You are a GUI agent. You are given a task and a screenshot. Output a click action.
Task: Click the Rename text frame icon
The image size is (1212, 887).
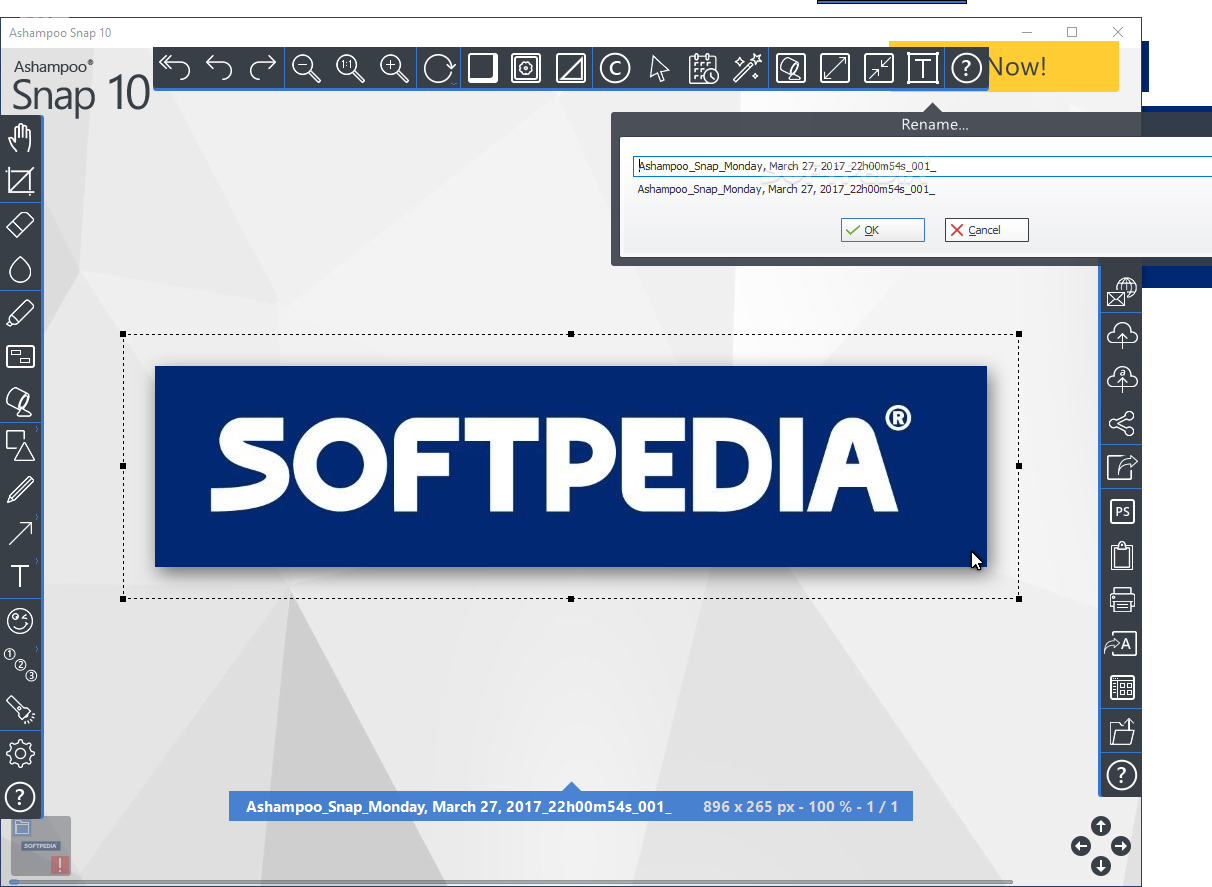923,68
